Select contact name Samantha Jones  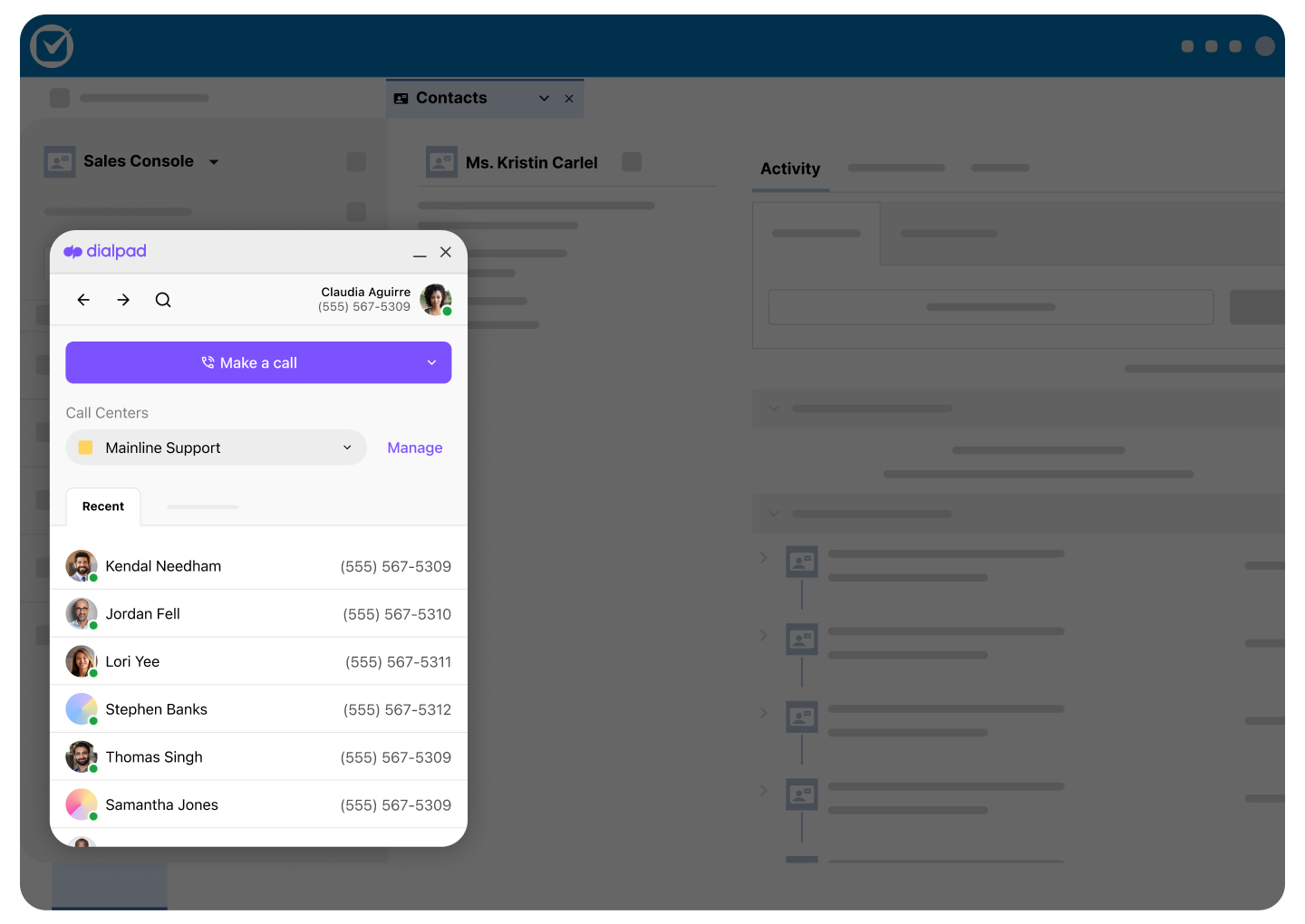coord(161,804)
